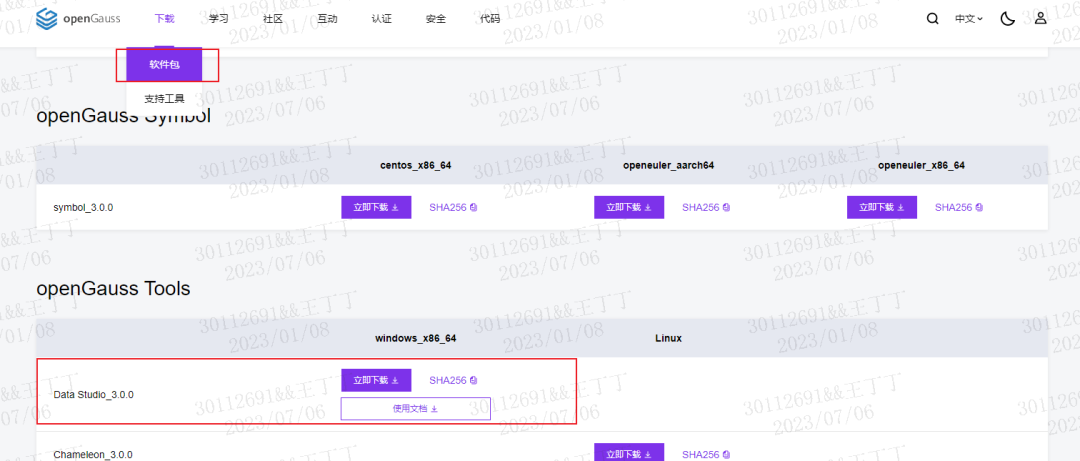Open the 下载 menu
Image resolution: width=1080 pixels, height=461 pixels.
[x=165, y=19]
